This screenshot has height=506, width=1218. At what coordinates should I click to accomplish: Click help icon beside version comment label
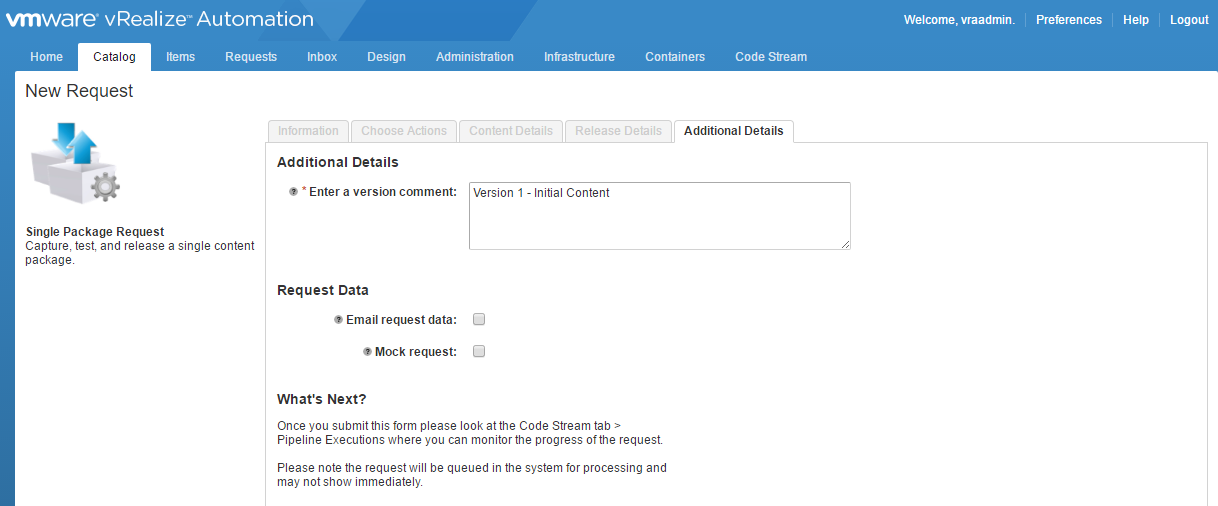[x=293, y=192]
